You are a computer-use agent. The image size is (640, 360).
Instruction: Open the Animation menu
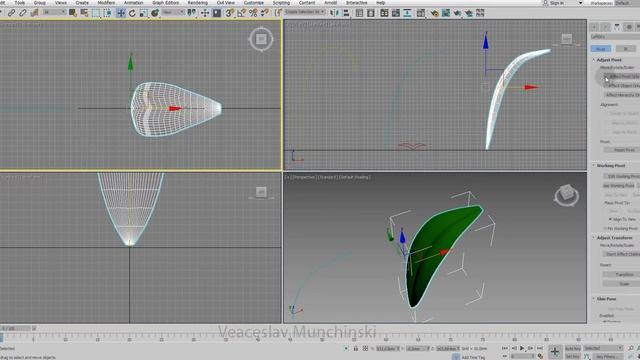click(x=133, y=3)
